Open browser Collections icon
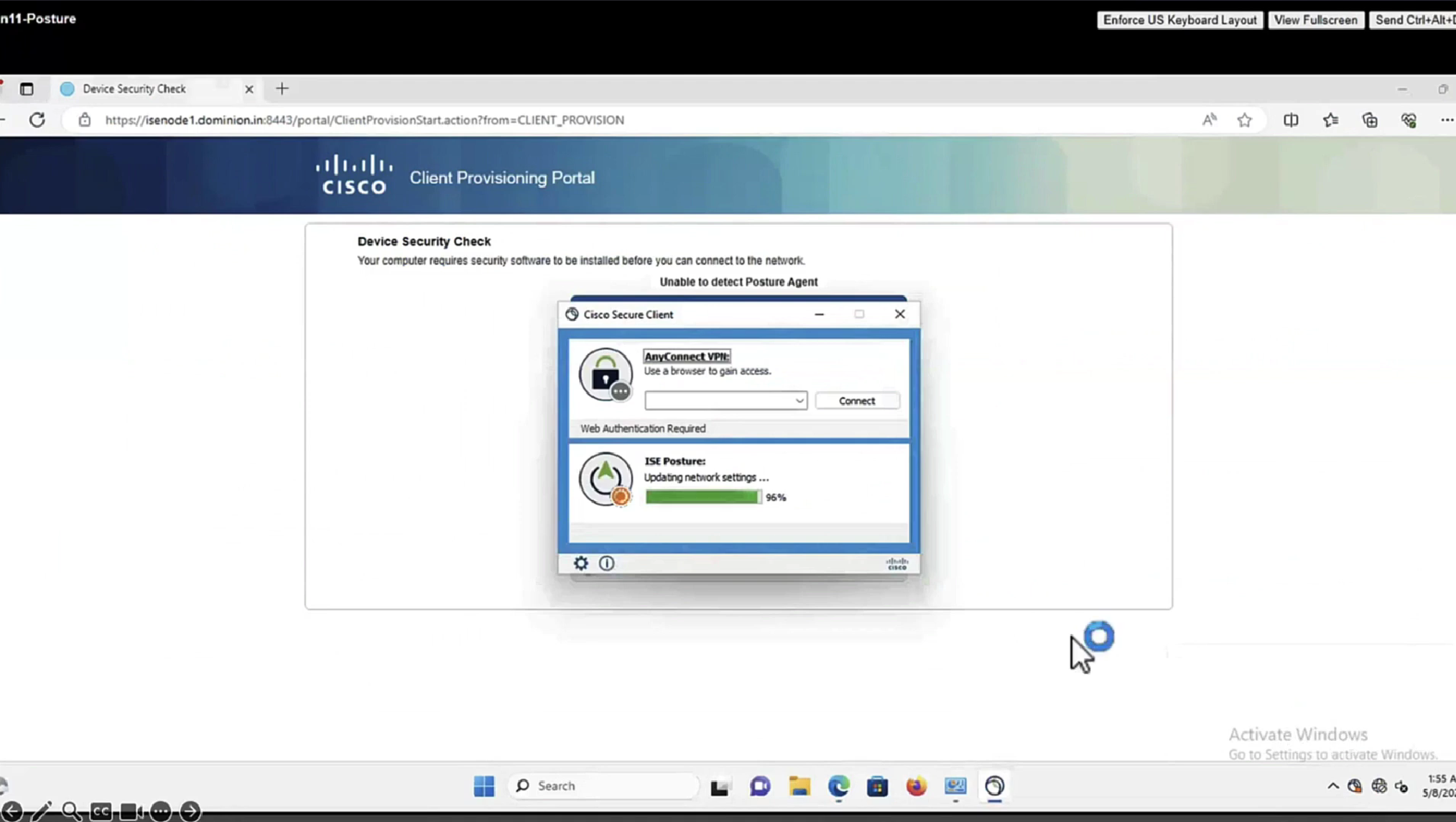 (x=1370, y=120)
